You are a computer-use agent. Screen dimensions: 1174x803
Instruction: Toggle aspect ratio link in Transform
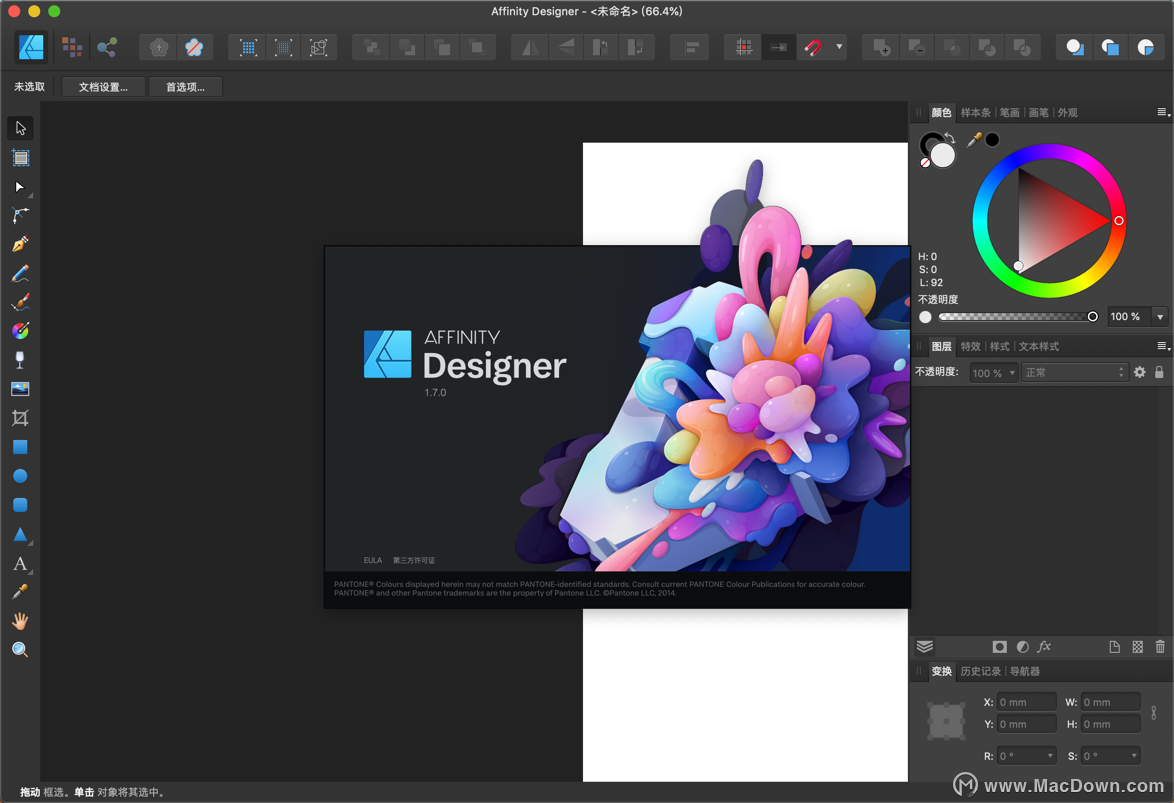[x=1154, y=713]
